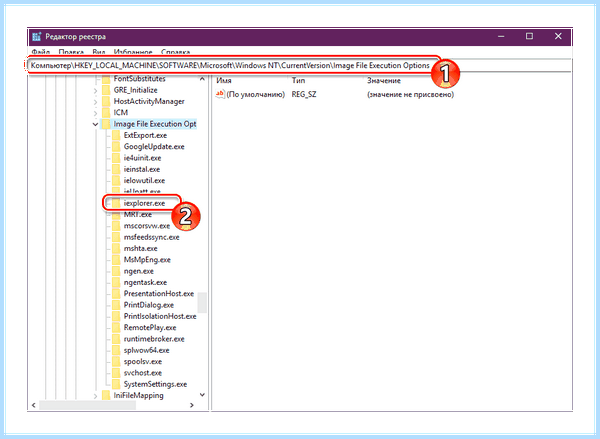This screenshot has height=439, width=600.
Task: Select the splwow64.exe key
Action: pos(146,350)
